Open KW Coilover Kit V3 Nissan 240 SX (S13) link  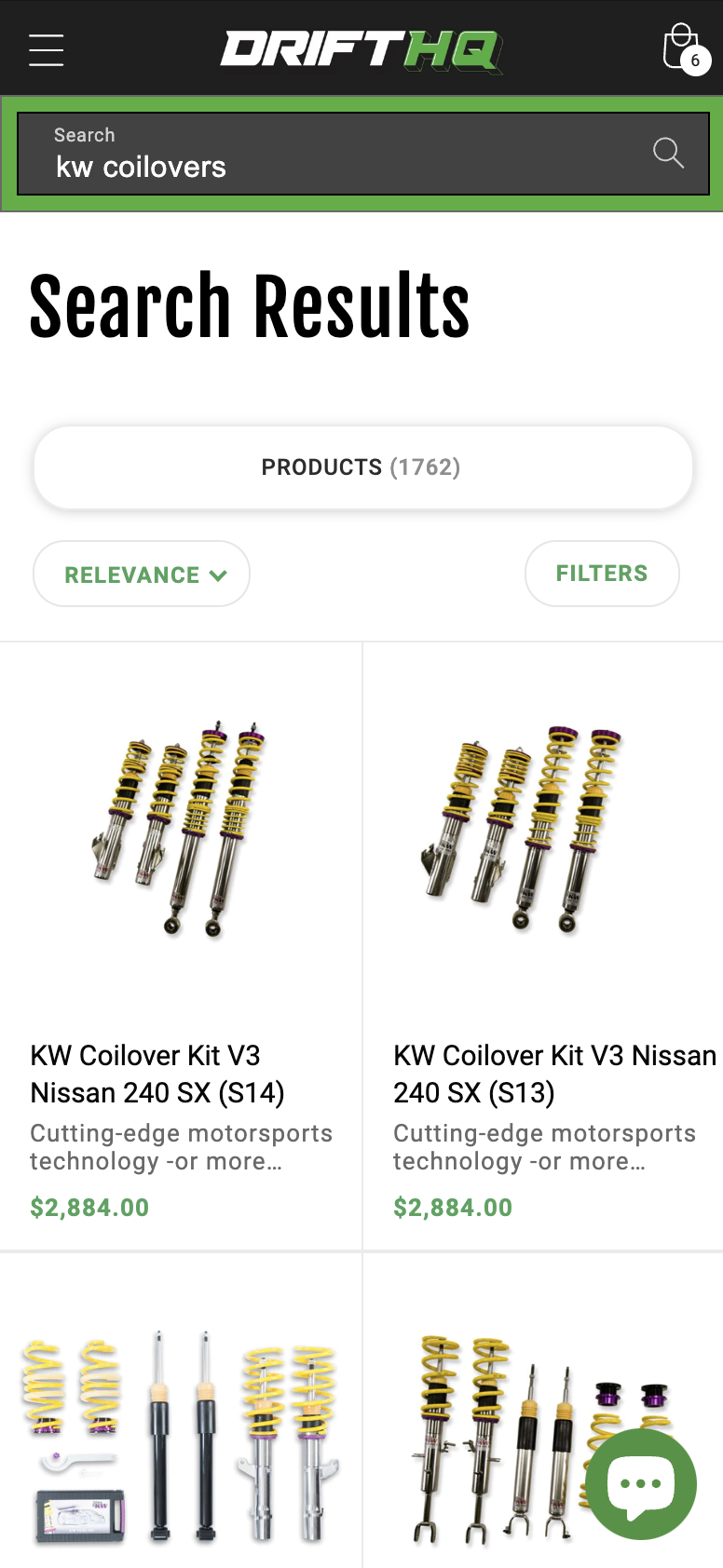[x=553, y=1074]
